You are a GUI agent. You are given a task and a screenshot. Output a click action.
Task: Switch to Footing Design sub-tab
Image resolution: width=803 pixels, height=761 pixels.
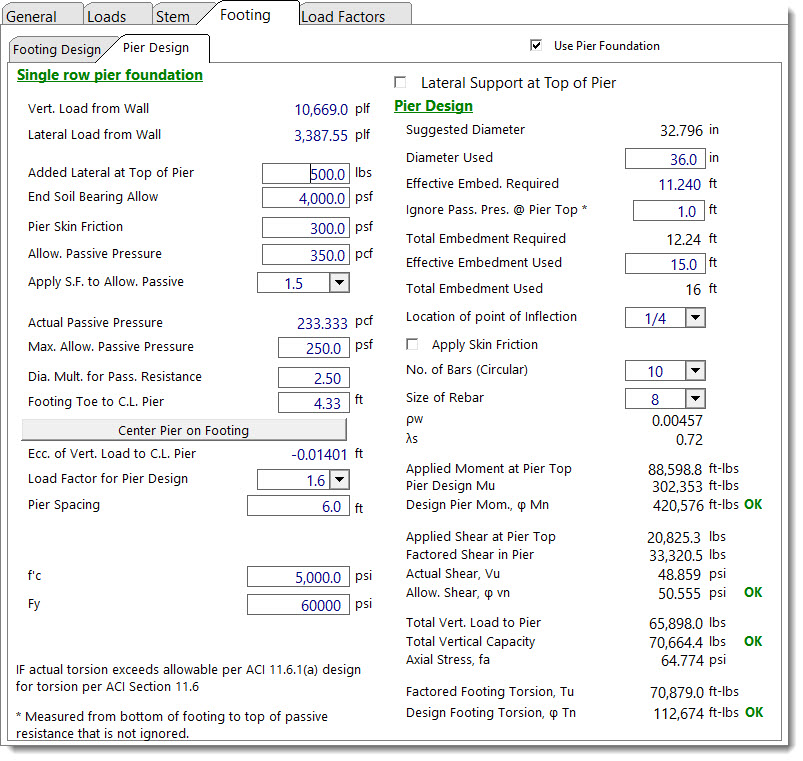point(57,49)
